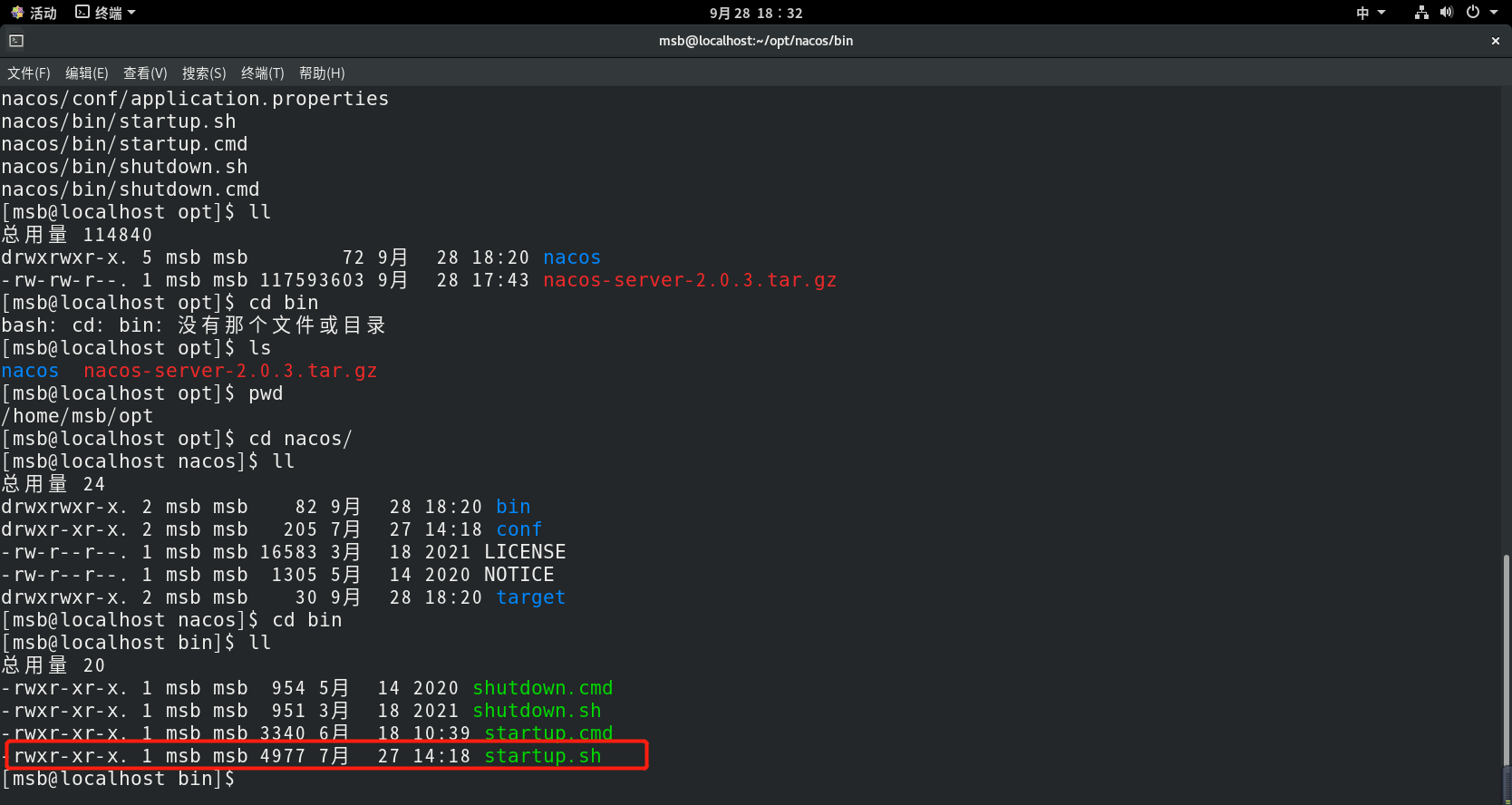This screenshot has height=805, width=1512.
Task: Click the terminal icon in title bar
Action: [16, 41]
